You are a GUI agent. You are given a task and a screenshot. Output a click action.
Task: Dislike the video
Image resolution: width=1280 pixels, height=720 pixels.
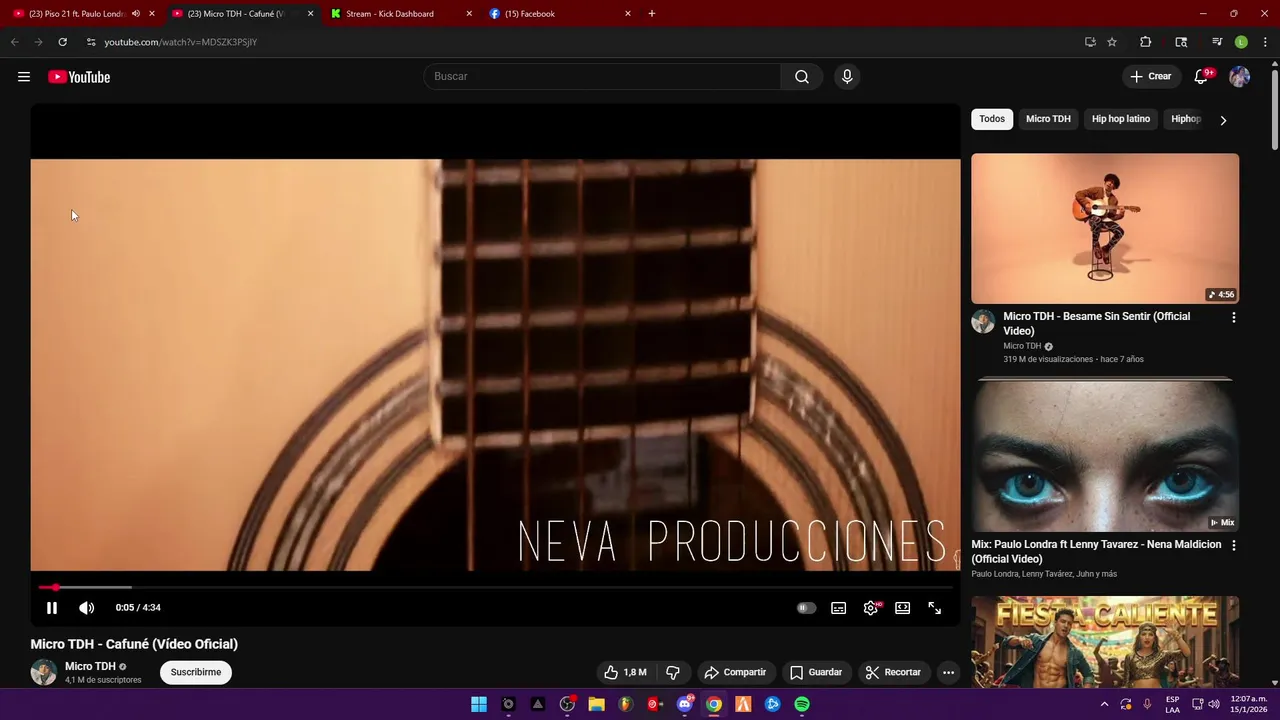[673, 672]
